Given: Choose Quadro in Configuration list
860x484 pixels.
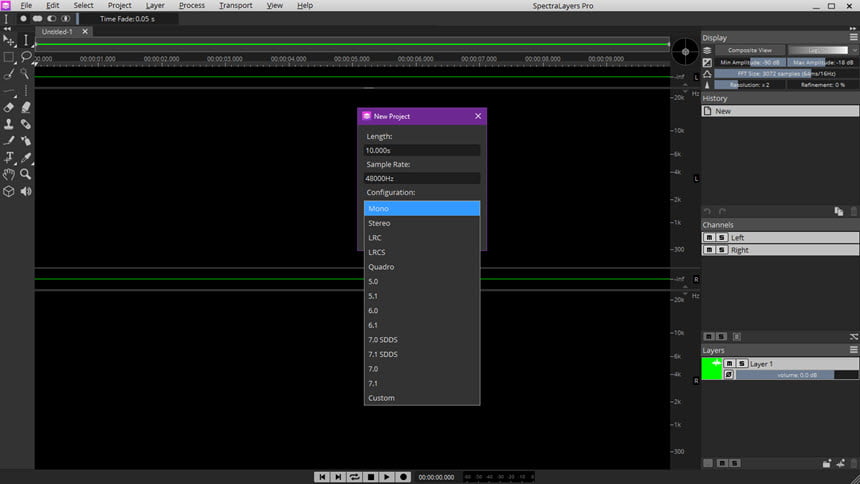Looking at the screenshot, I should (x=422, y=267).
